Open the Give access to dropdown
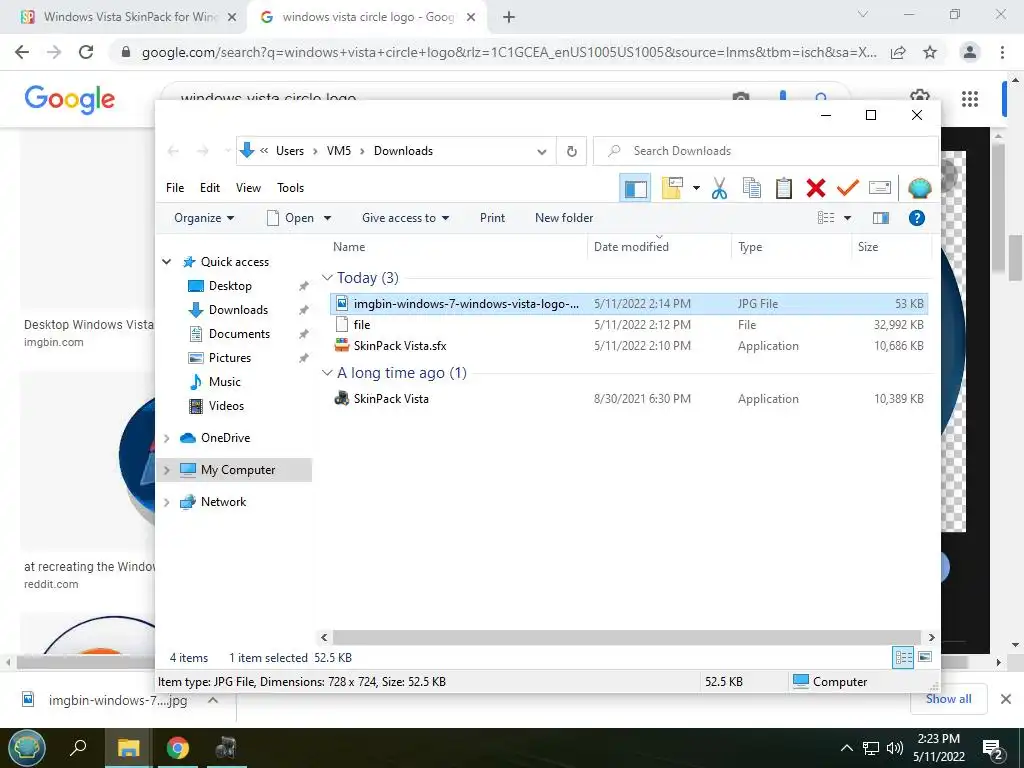This screenshot has width=1024, height=768. pos(406,218)
